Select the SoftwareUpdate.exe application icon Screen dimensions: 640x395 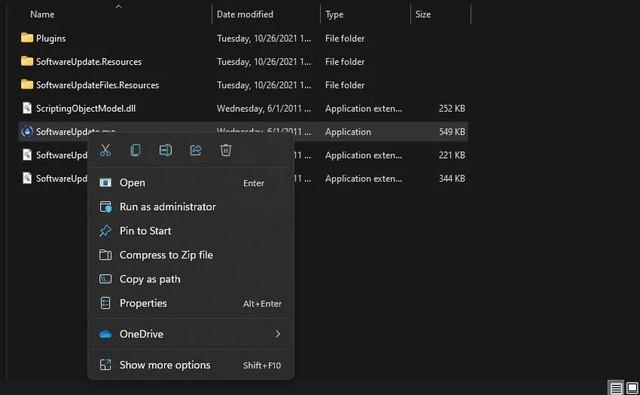pos(27,131)
